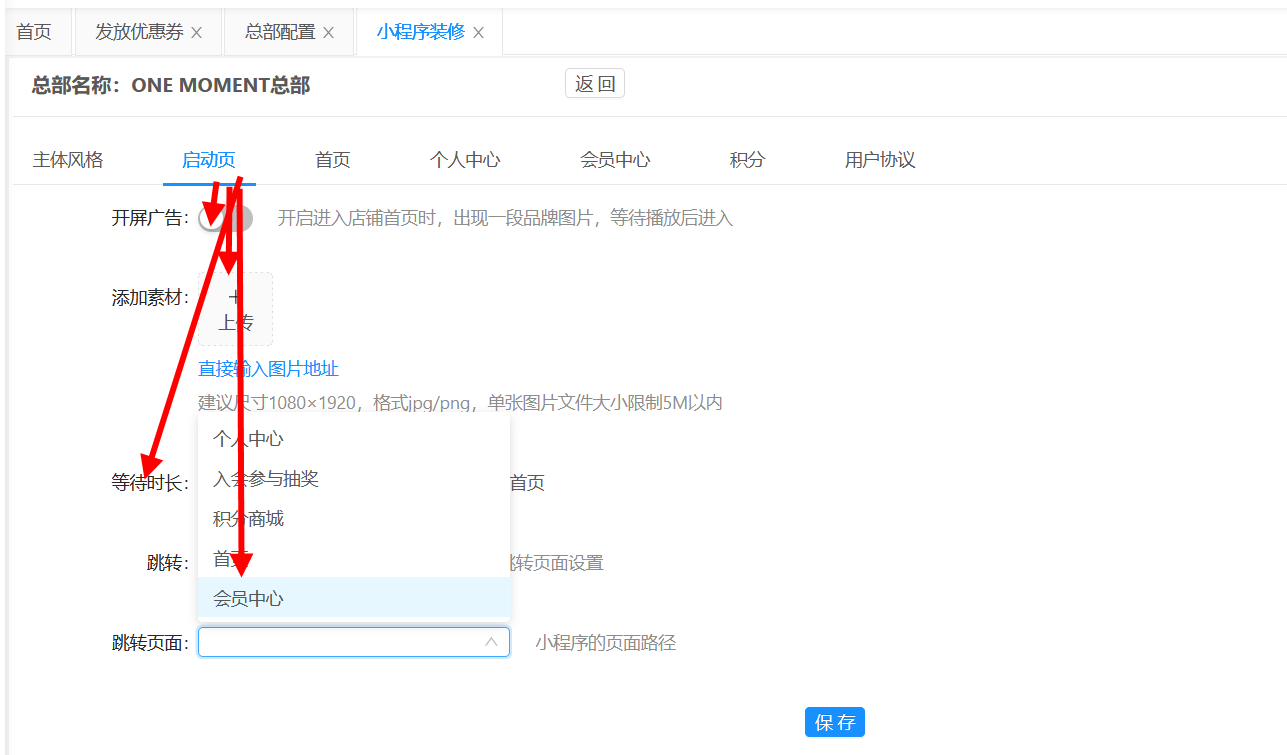Go to the 积分 section tab
Image resolution: width=1287 pixels, height=755 pixels.
click(747, 160)
